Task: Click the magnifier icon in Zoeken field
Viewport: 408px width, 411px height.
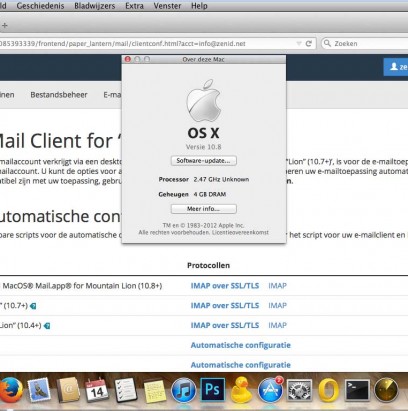Action: point(327,43)
